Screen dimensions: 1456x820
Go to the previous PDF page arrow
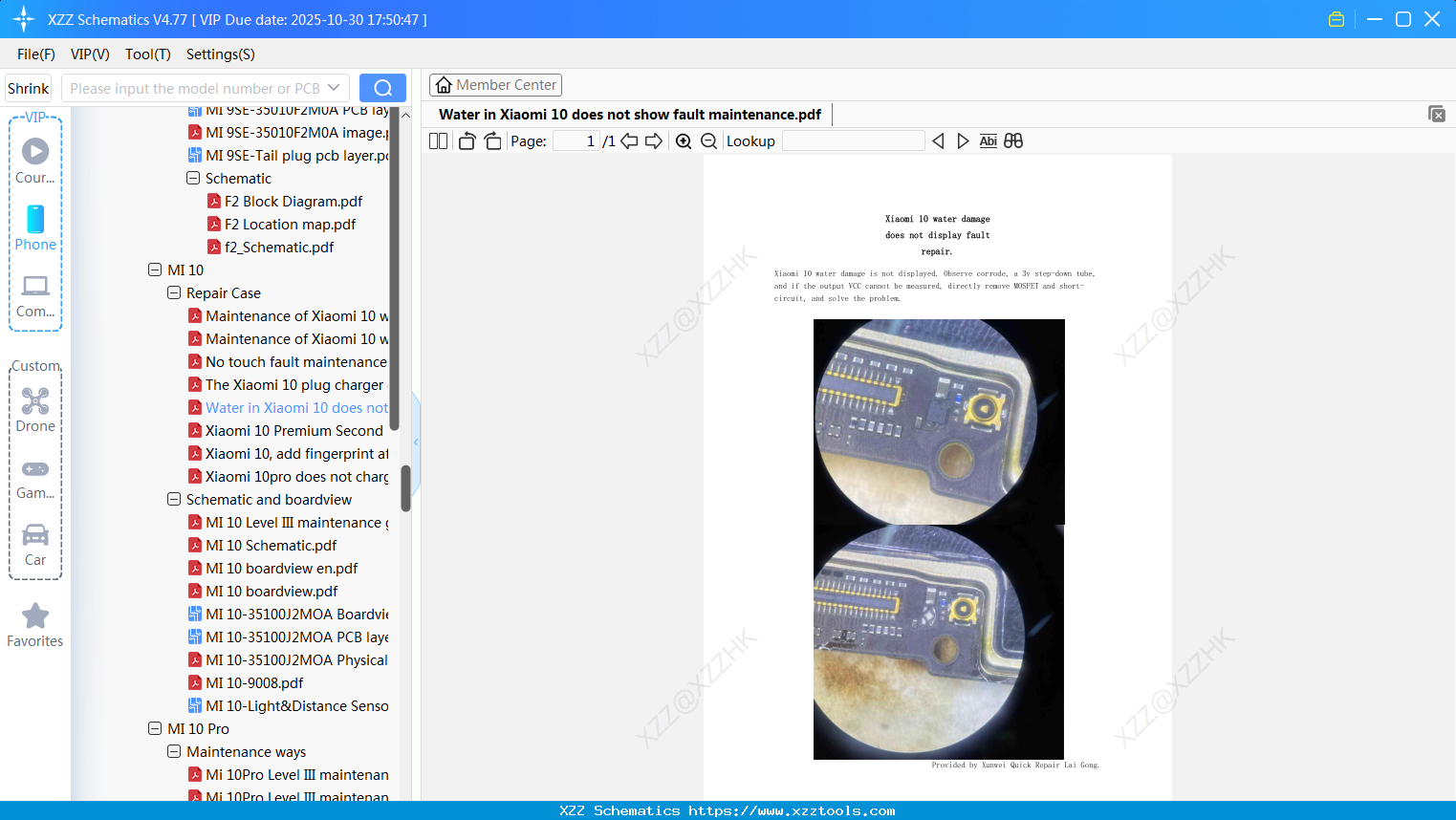(x=629, y=140)
